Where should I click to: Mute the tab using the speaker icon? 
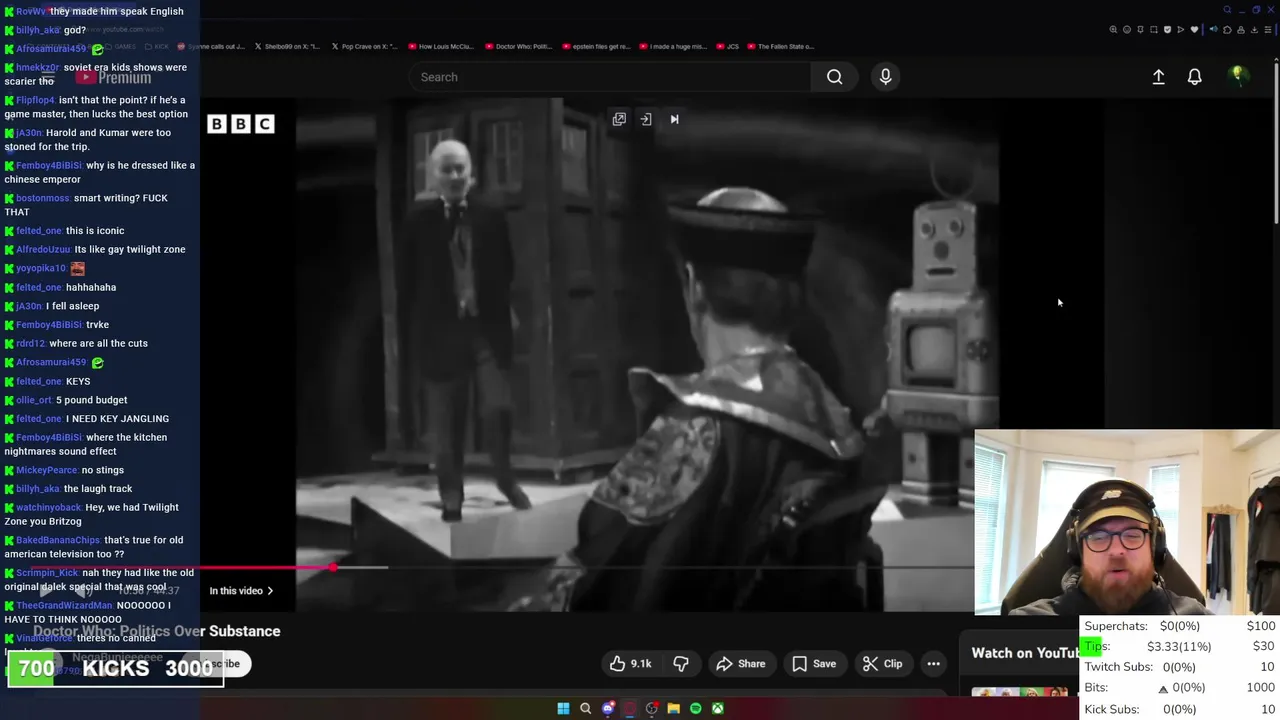click(x=1214, y=29)
